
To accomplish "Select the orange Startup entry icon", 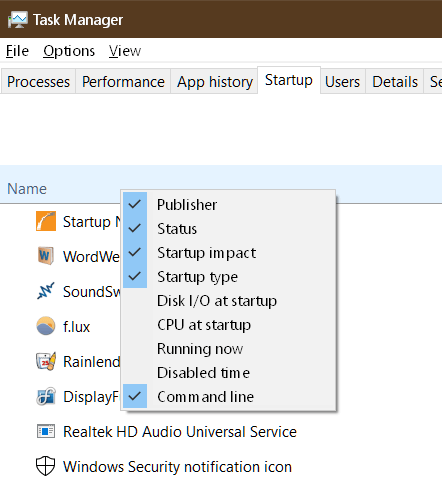I will click(x=46, y=221).
